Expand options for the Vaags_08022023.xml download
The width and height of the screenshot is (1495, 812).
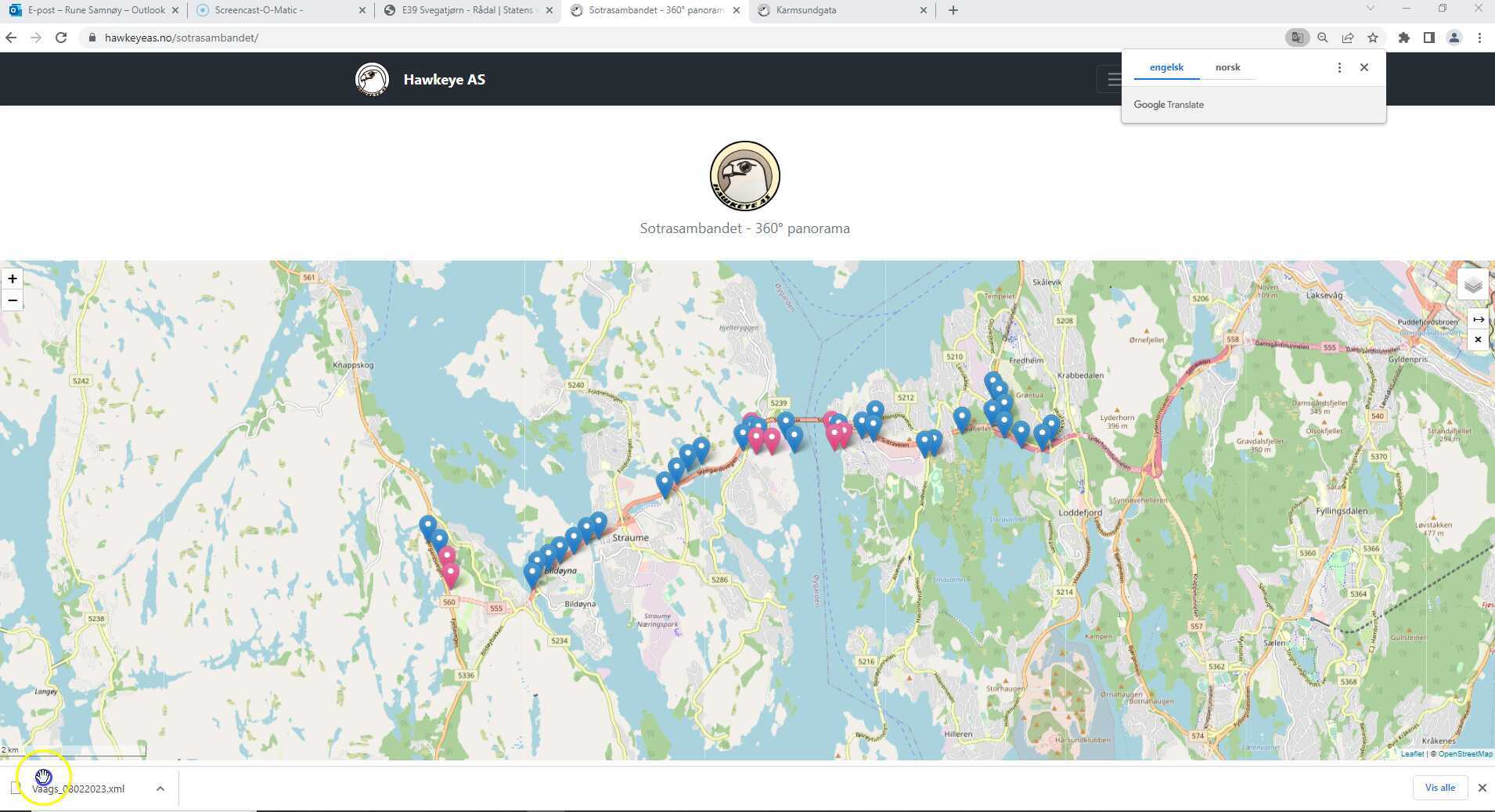click(x=160, y=788)
